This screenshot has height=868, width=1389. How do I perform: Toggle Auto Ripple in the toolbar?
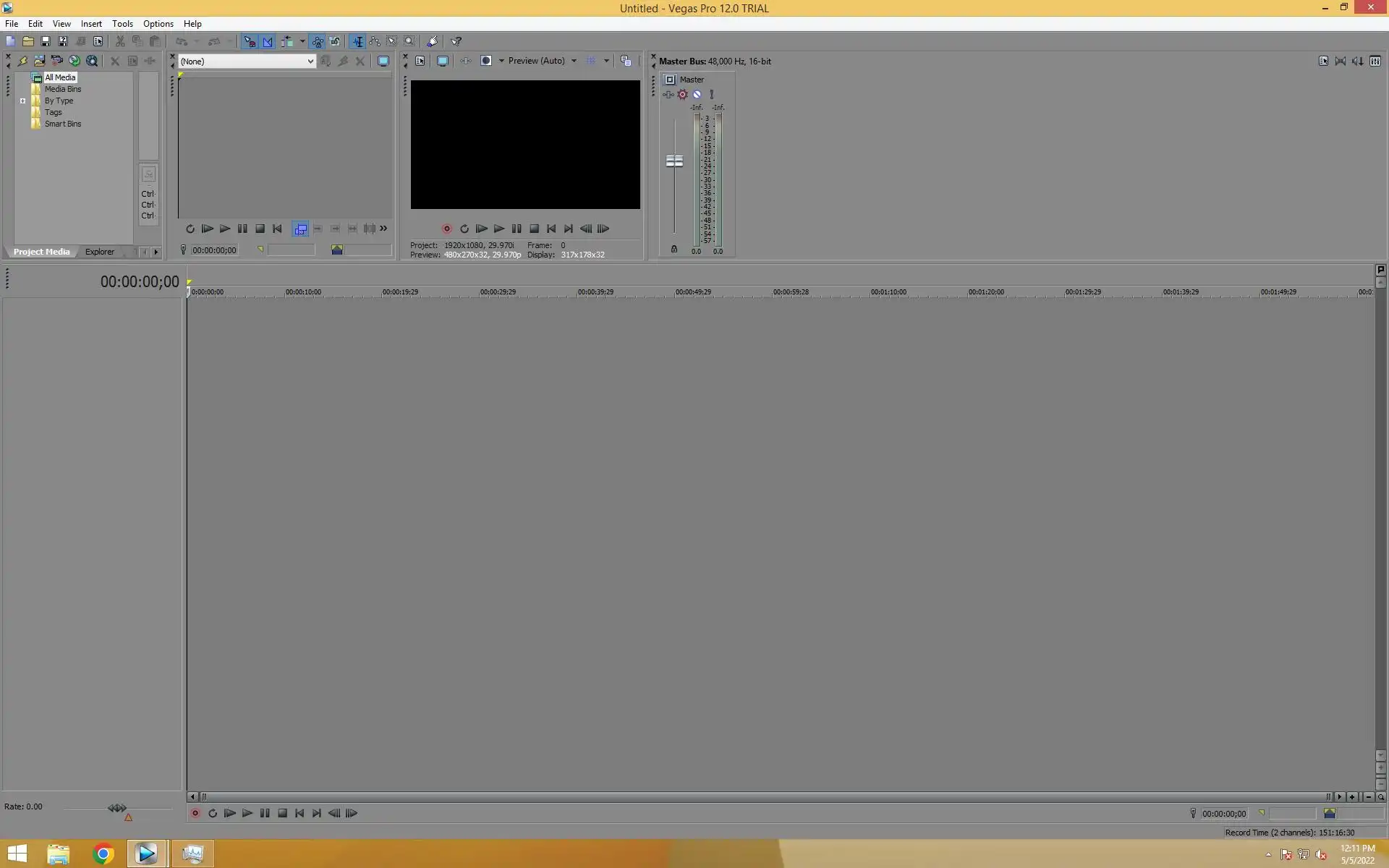pyautogui.click(x=288, y=41)
